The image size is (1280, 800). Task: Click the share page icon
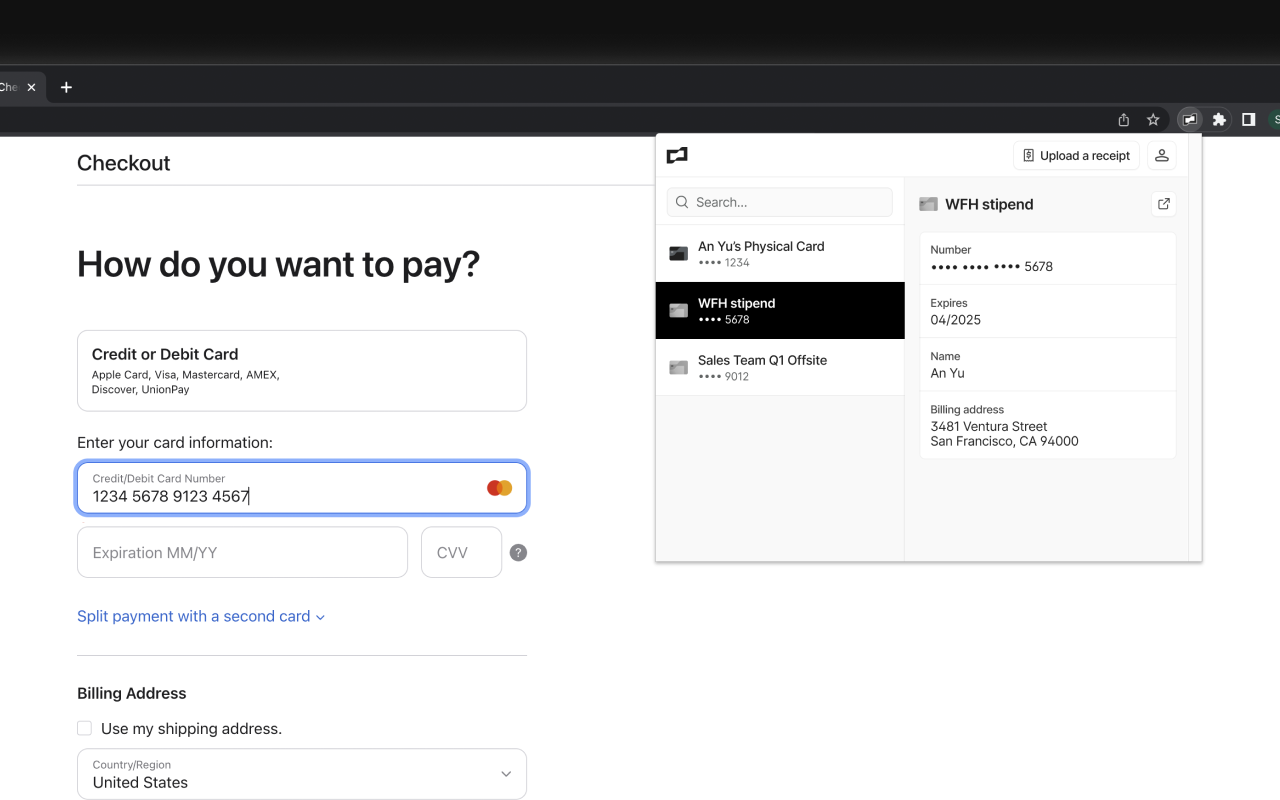point(1124,119)
